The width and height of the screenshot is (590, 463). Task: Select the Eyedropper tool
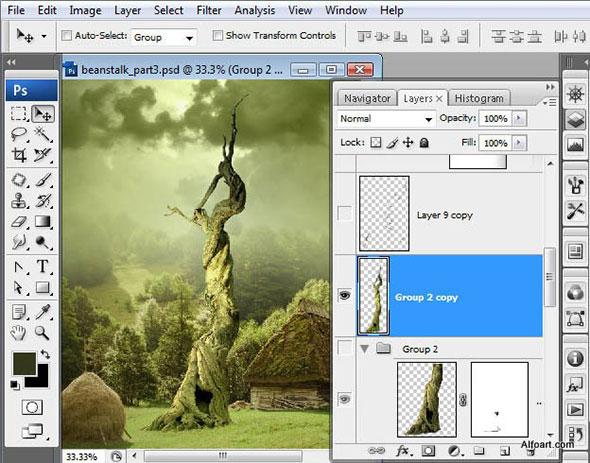point(43,312)
